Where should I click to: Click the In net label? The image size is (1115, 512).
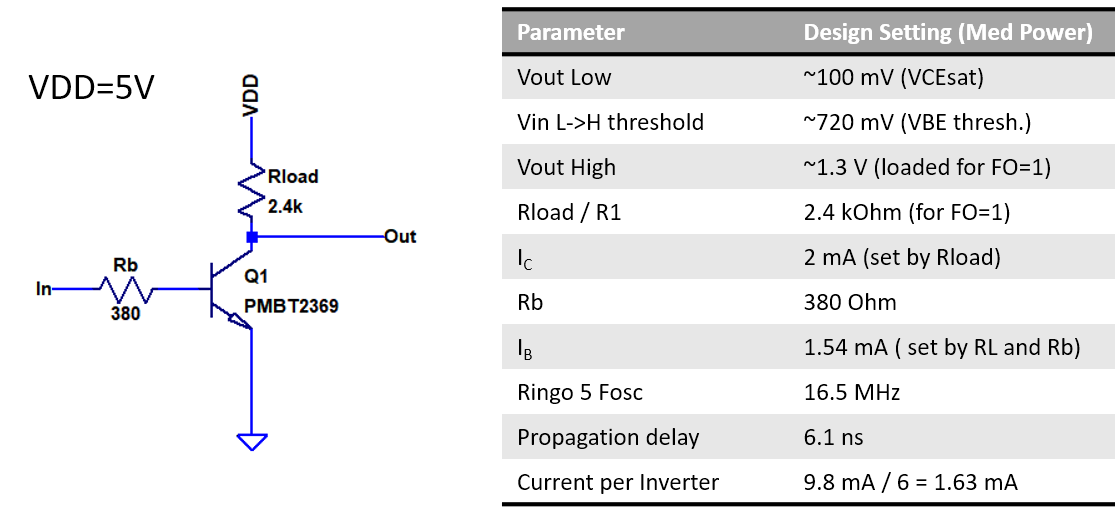(x=43, y=289)
